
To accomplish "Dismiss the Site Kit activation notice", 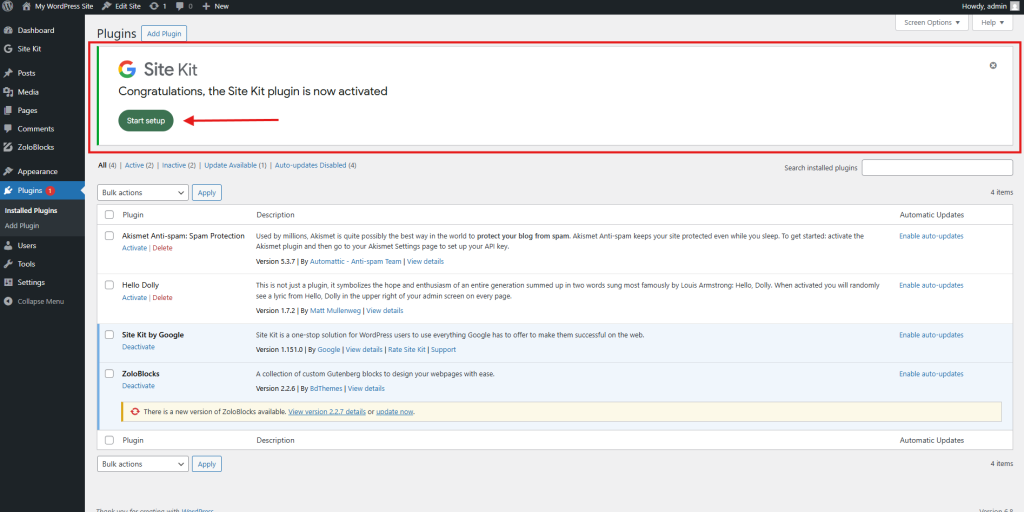I will coord(993,66).
